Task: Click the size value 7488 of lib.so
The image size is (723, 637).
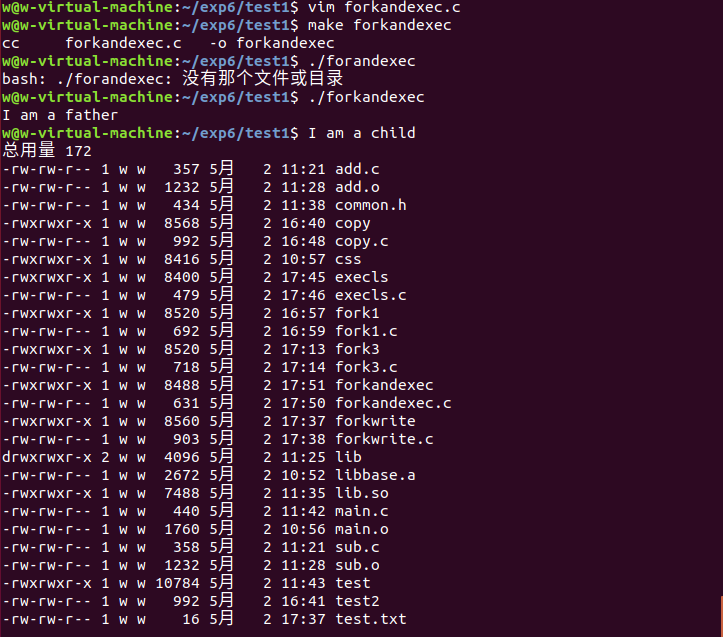Action: pyautogui.click(x=182, y=493)
